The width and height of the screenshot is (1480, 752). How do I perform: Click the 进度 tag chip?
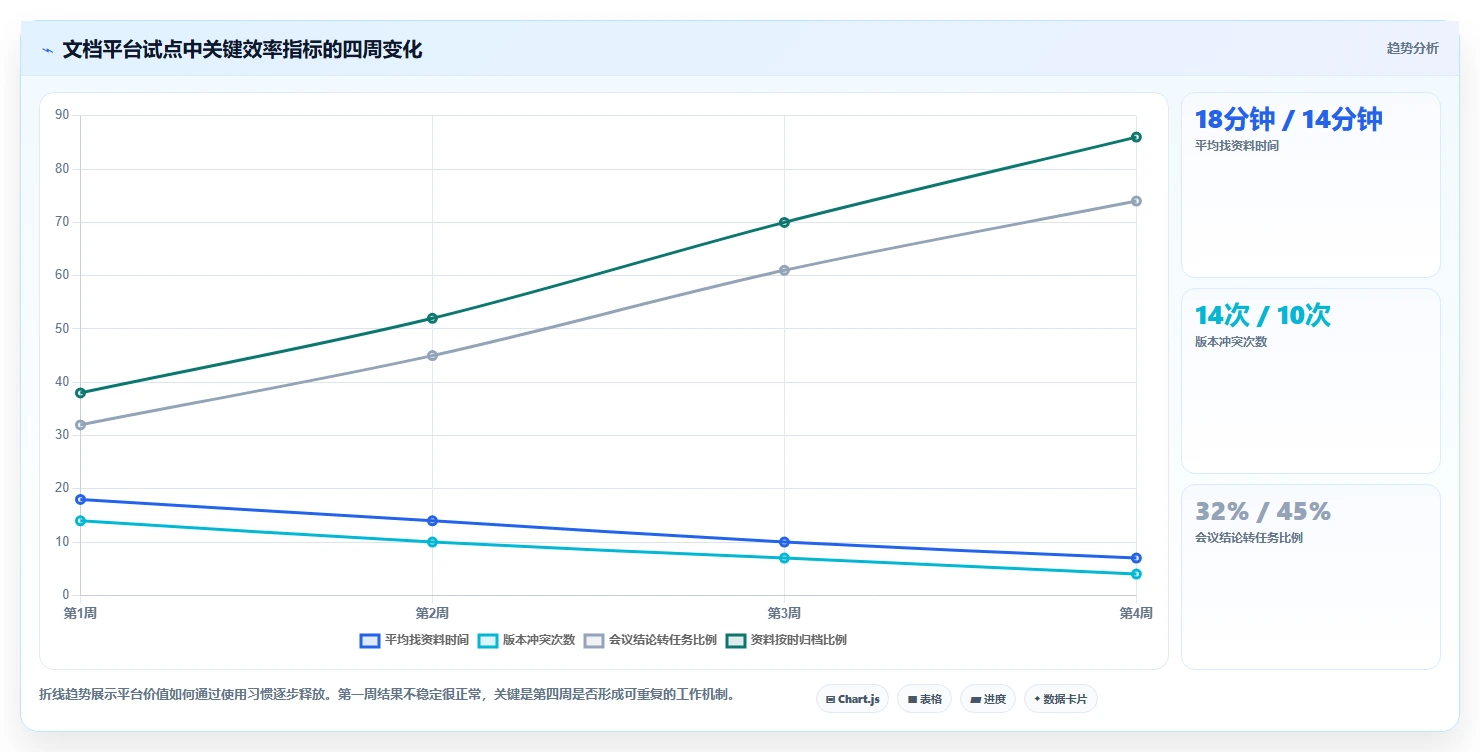988,699
